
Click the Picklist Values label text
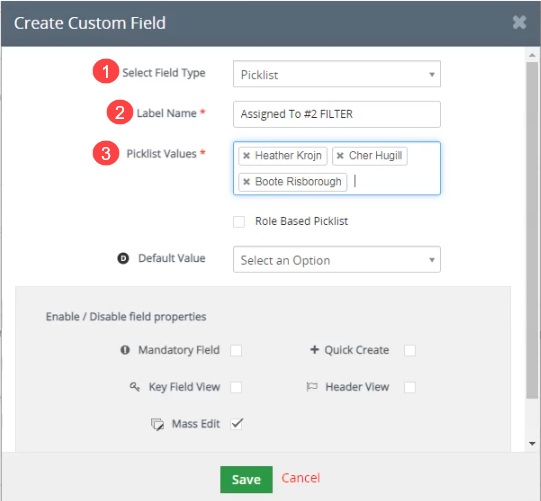(161, 154)
